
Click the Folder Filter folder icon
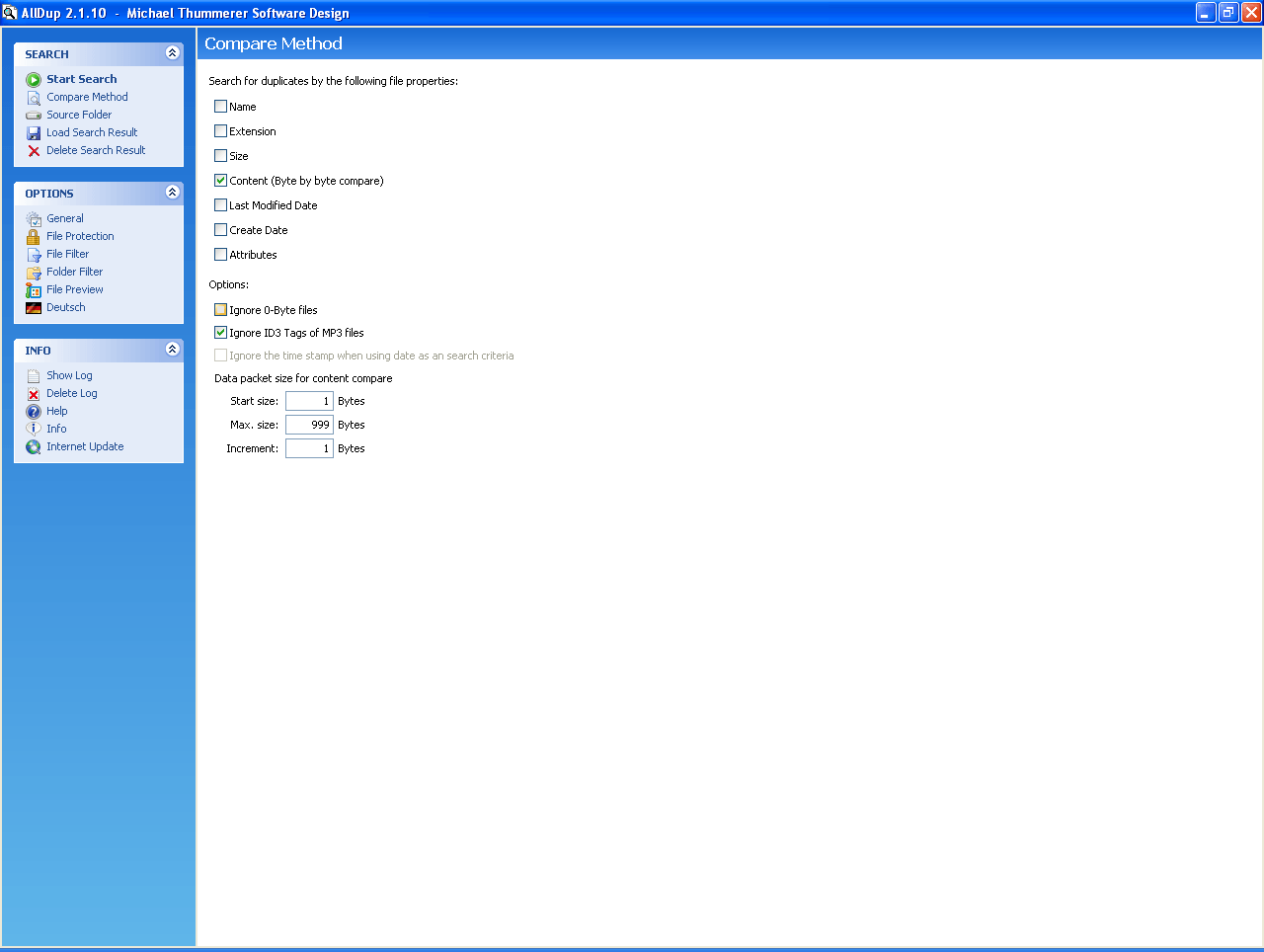tap(34, 272)
